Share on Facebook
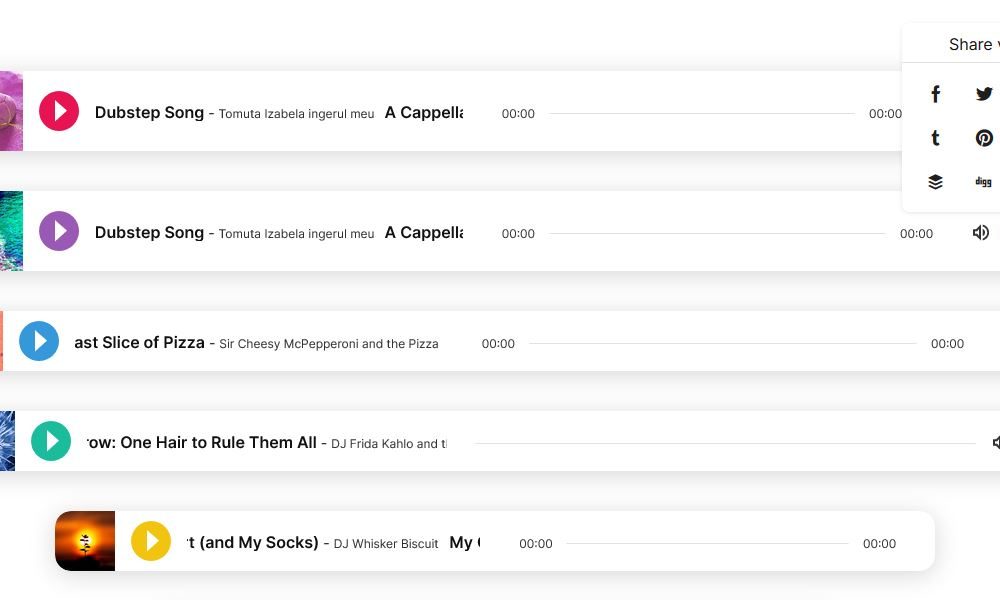 [935, 94]
